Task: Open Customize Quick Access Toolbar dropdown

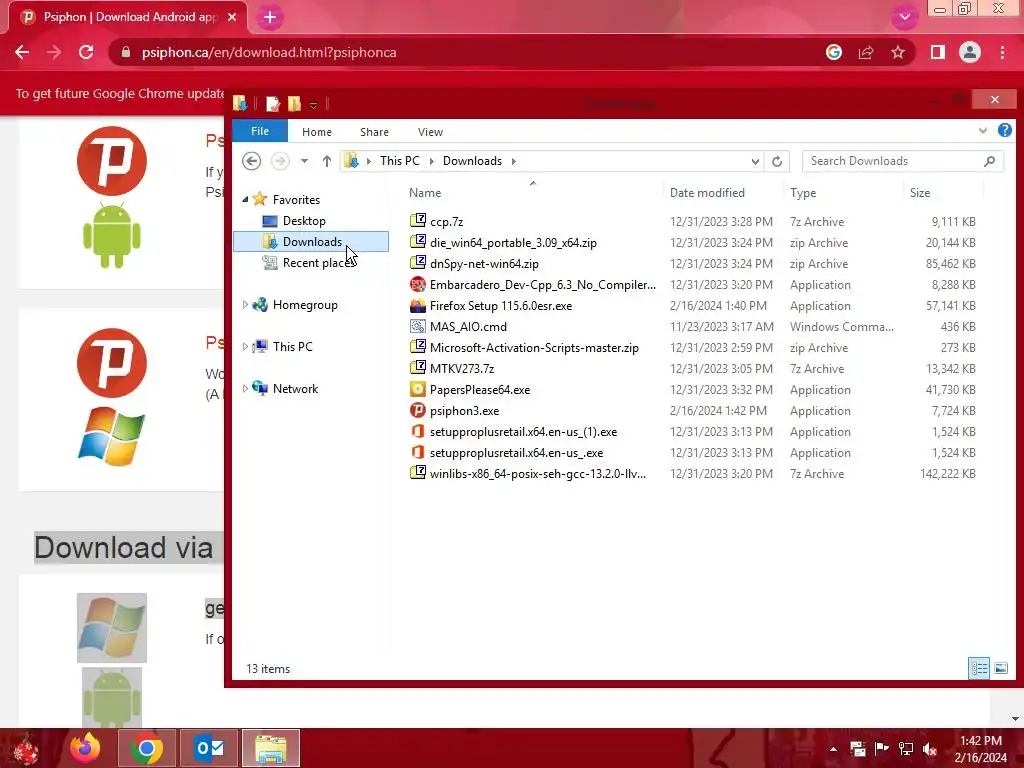Action: [313, 104]
